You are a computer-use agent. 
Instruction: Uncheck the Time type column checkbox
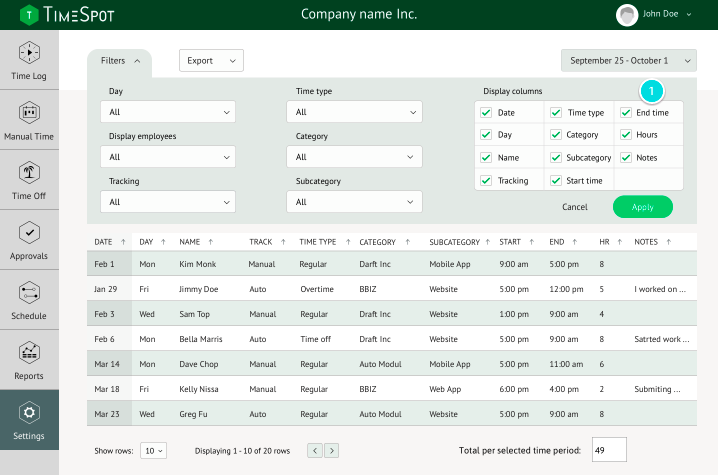pyautogui.click(x=556, y=113)
